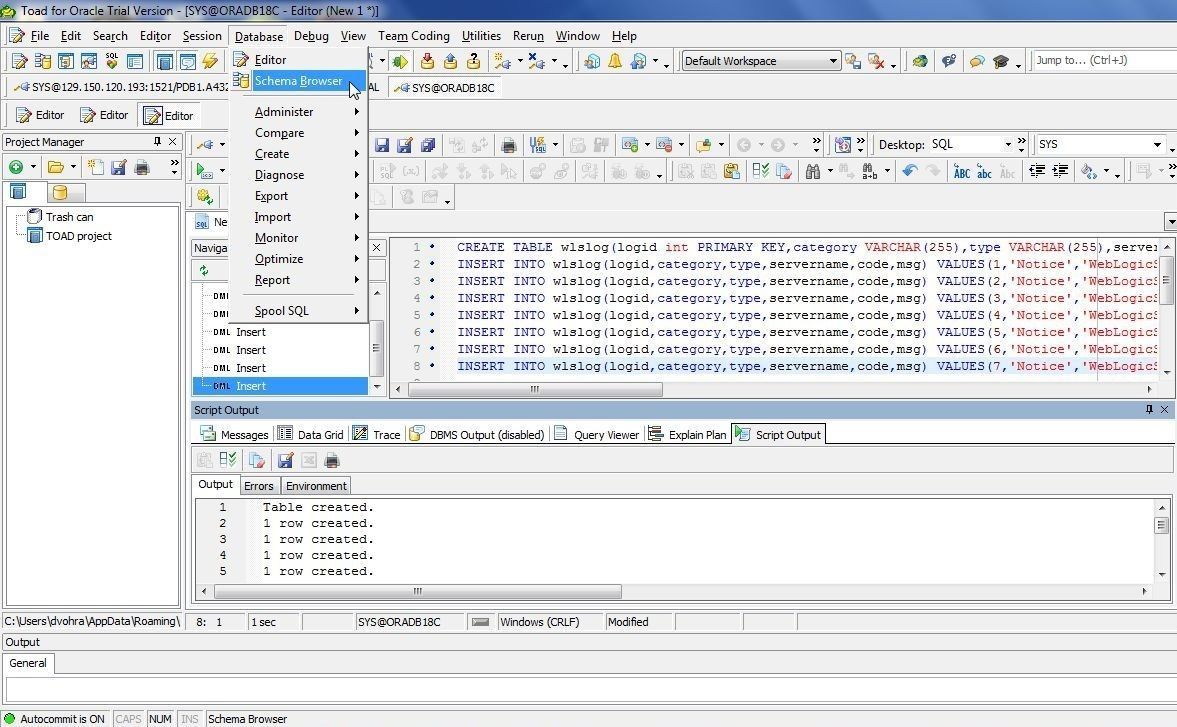Click the new connection plug icon with star

pyautogui.click(x=502, y=61)
